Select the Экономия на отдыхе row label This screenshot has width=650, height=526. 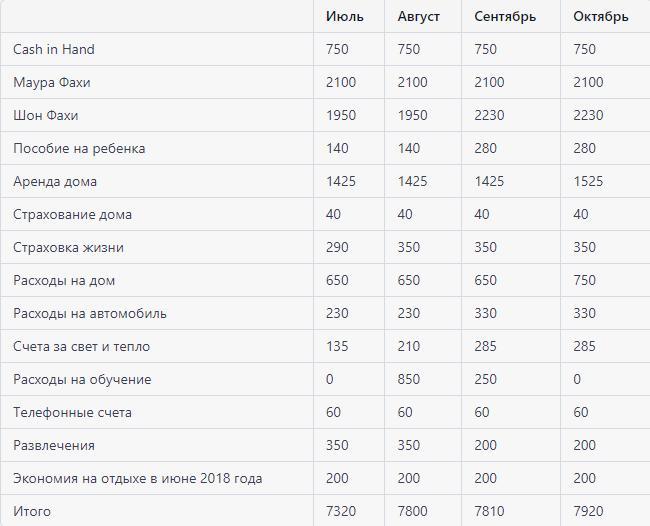pyautogui.click(x=137, y=478)
